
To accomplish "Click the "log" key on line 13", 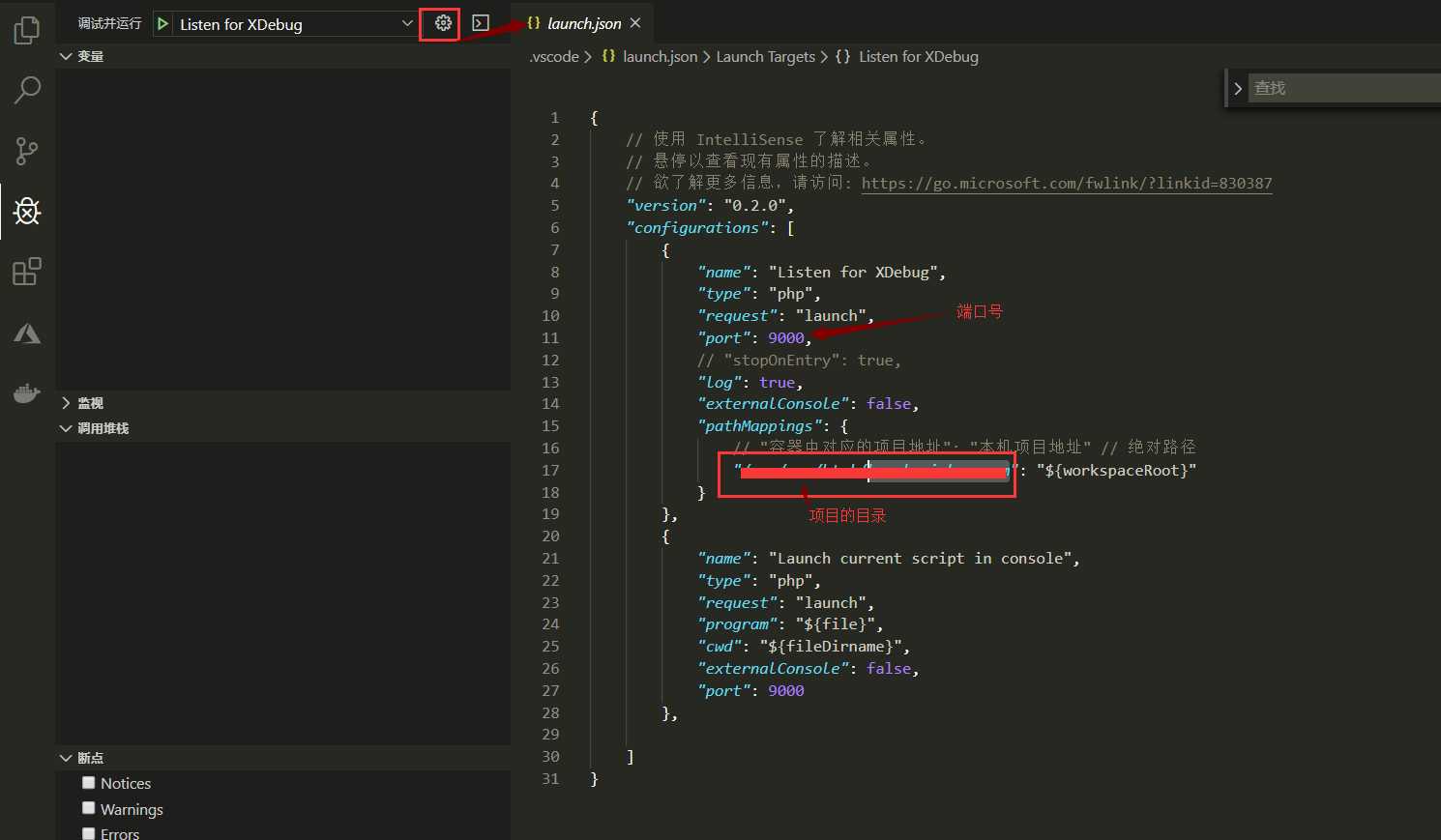I will coord(720,383).
